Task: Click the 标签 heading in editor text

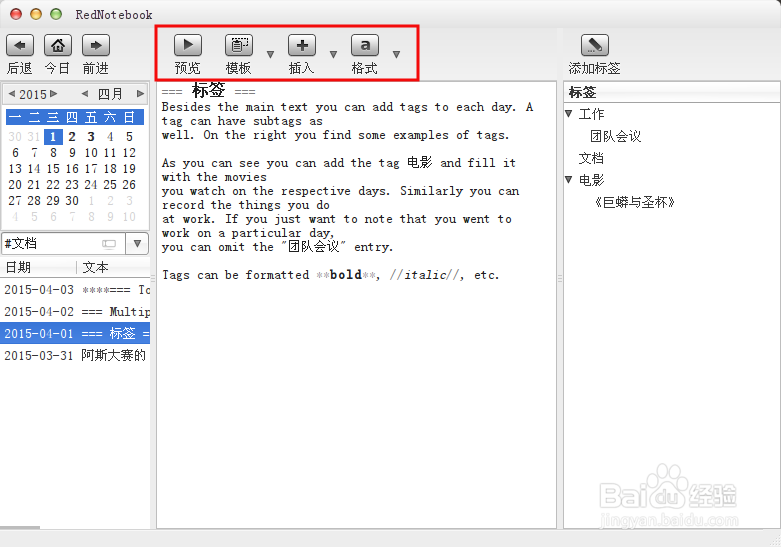Action: pos(209,91)
